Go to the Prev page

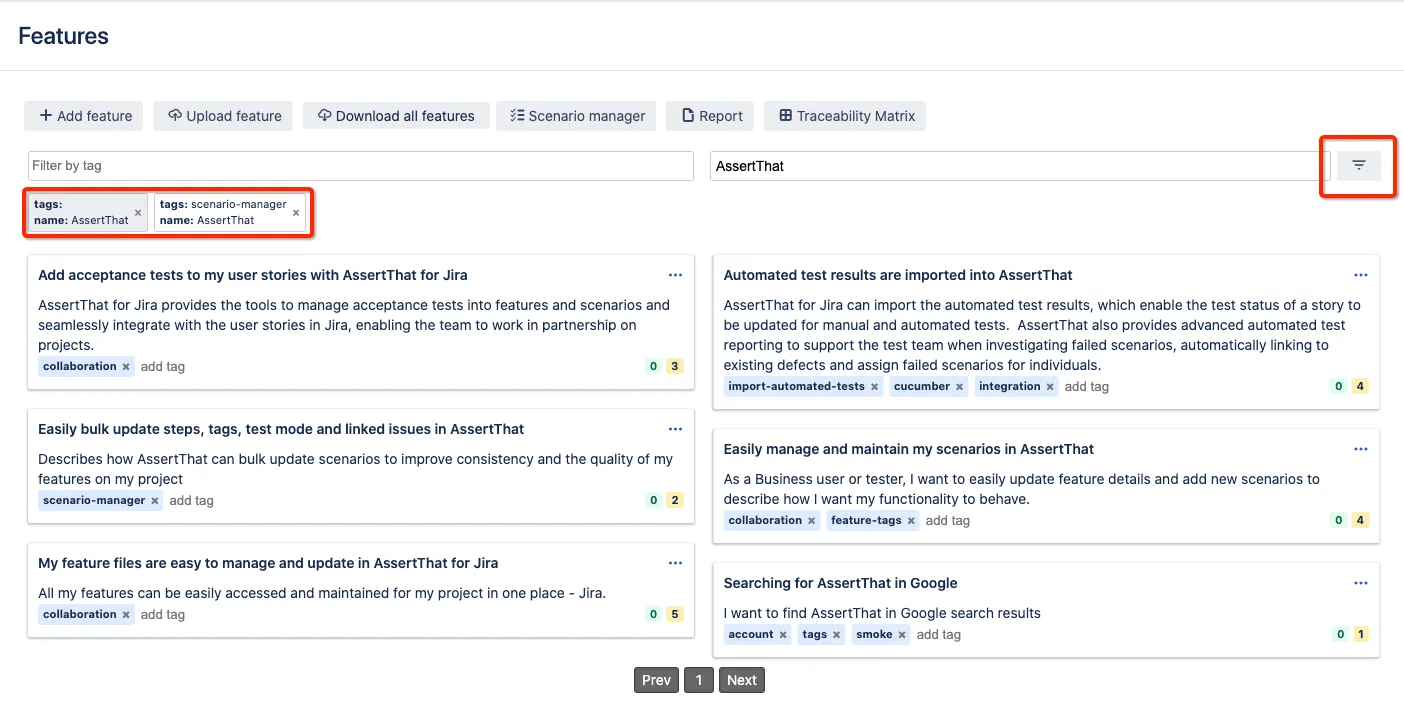coord(656,680)
